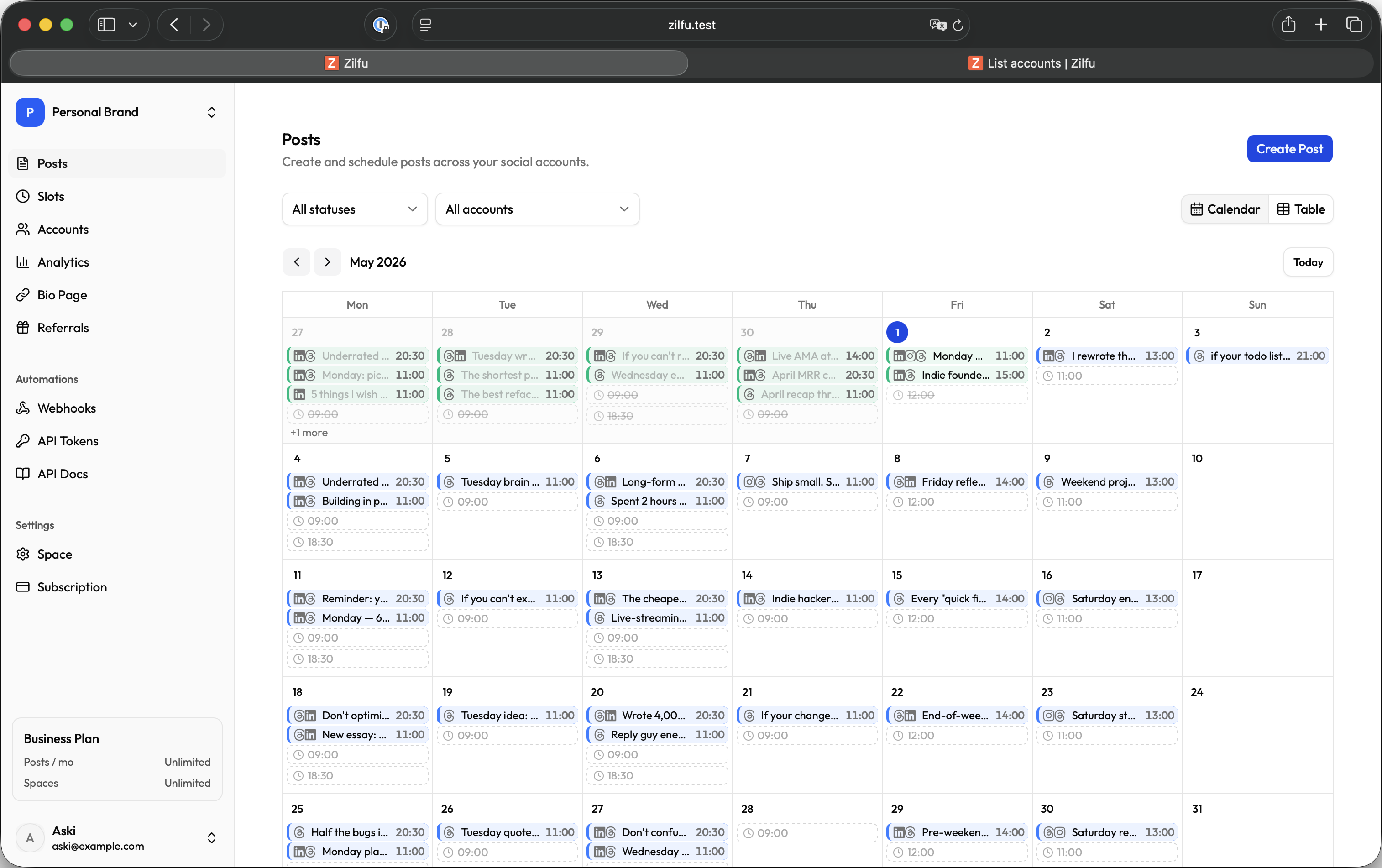1382x868 pixels.
Task: Switch to List accounts | Zilfu tab
Action: (x=1031, y=63)
